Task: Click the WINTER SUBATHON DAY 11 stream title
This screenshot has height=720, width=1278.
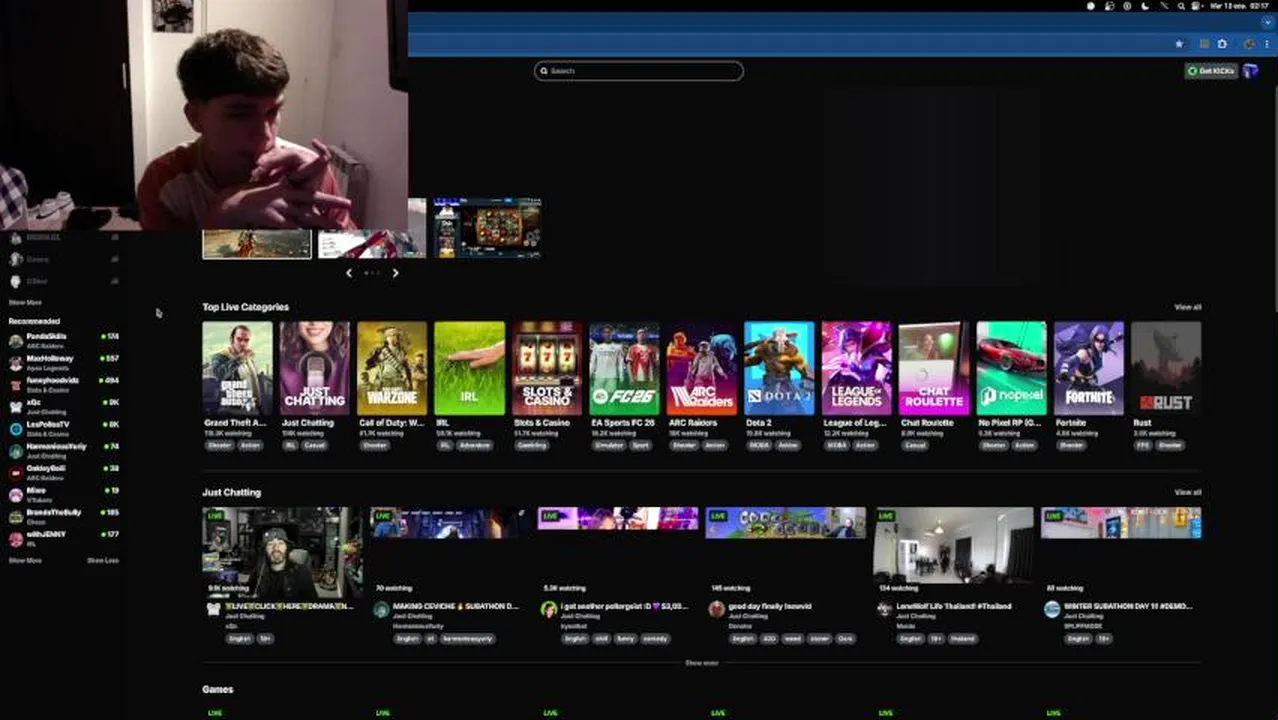Action: pos(1128,606)
